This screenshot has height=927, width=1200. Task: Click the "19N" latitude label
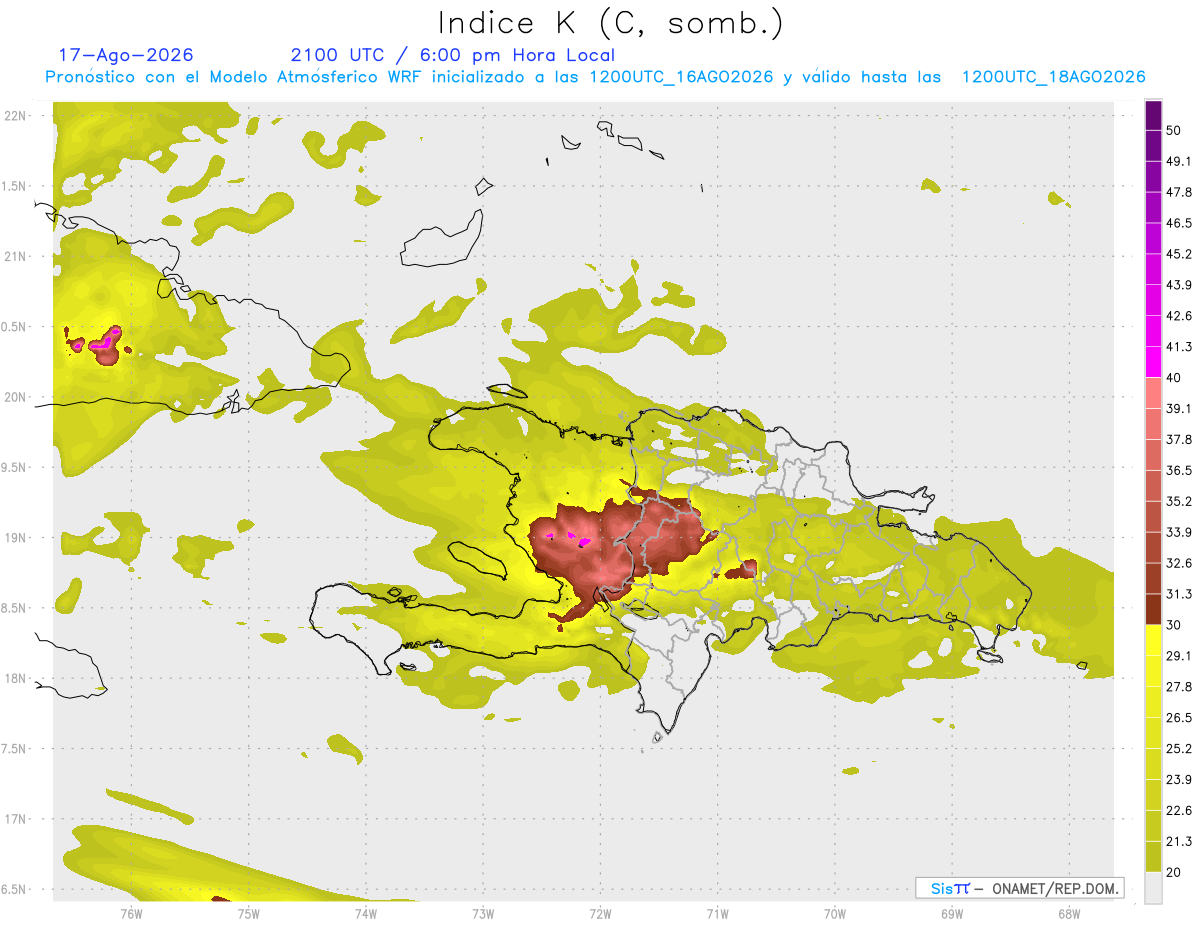click(x=15, y=537)
